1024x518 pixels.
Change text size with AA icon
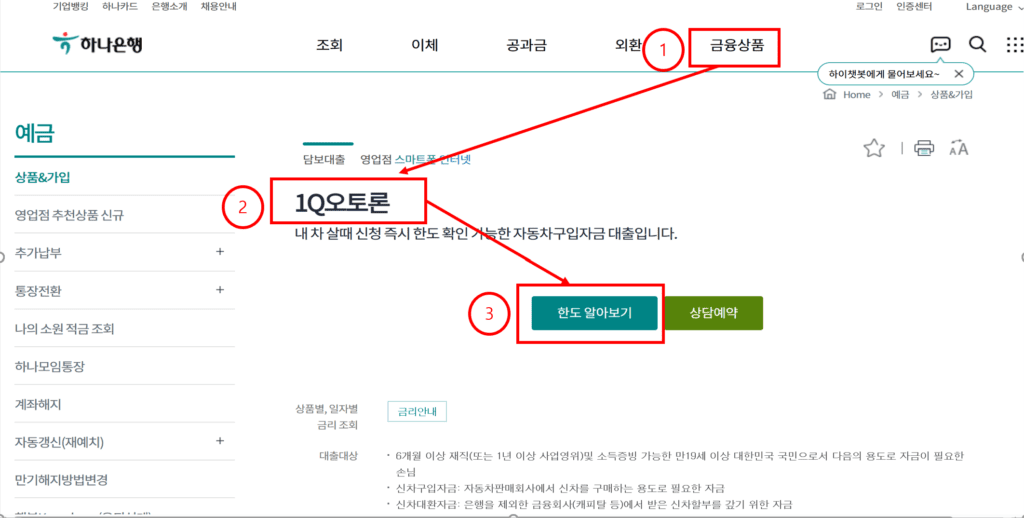pyautogui.click(x=959, y=148)
